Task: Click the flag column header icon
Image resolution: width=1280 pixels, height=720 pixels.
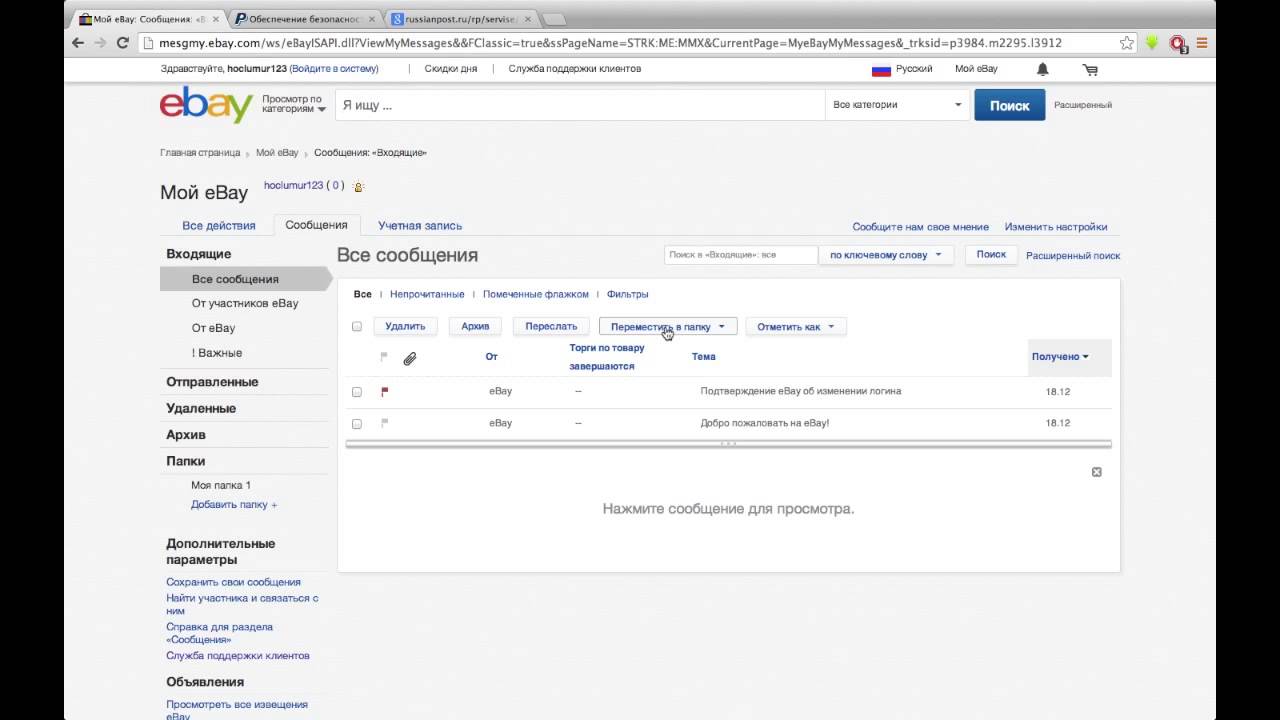Action: point(384,357)
